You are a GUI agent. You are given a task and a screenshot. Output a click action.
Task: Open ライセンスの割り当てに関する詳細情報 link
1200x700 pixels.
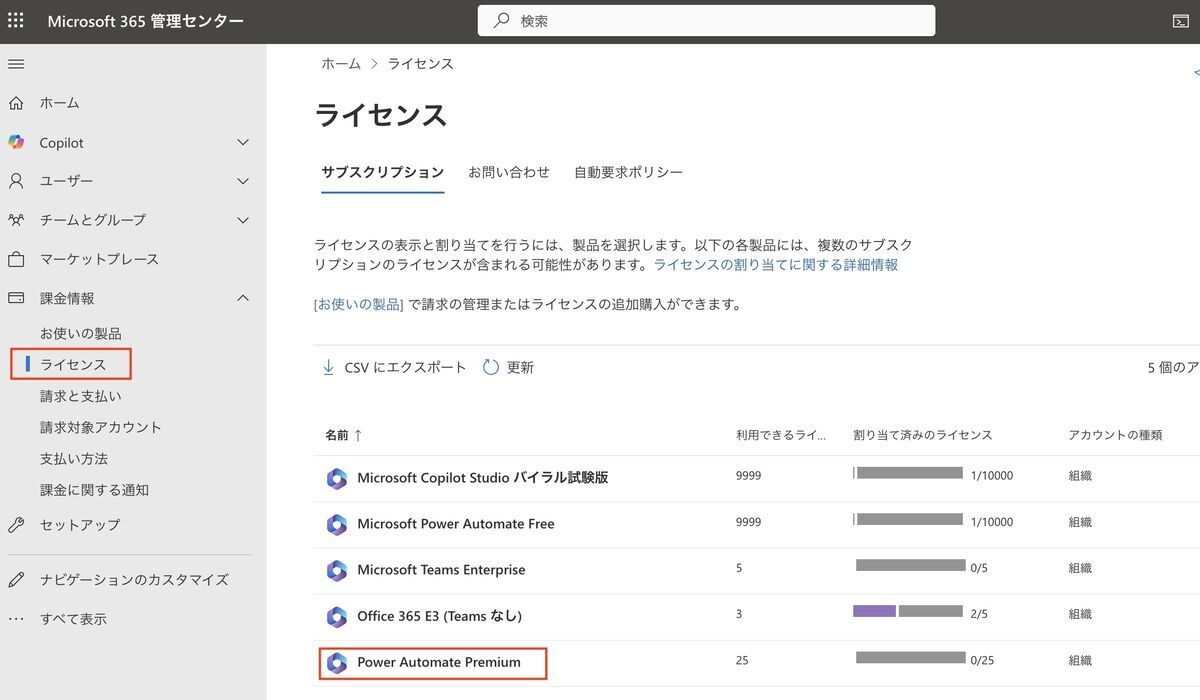coord(776,265)
